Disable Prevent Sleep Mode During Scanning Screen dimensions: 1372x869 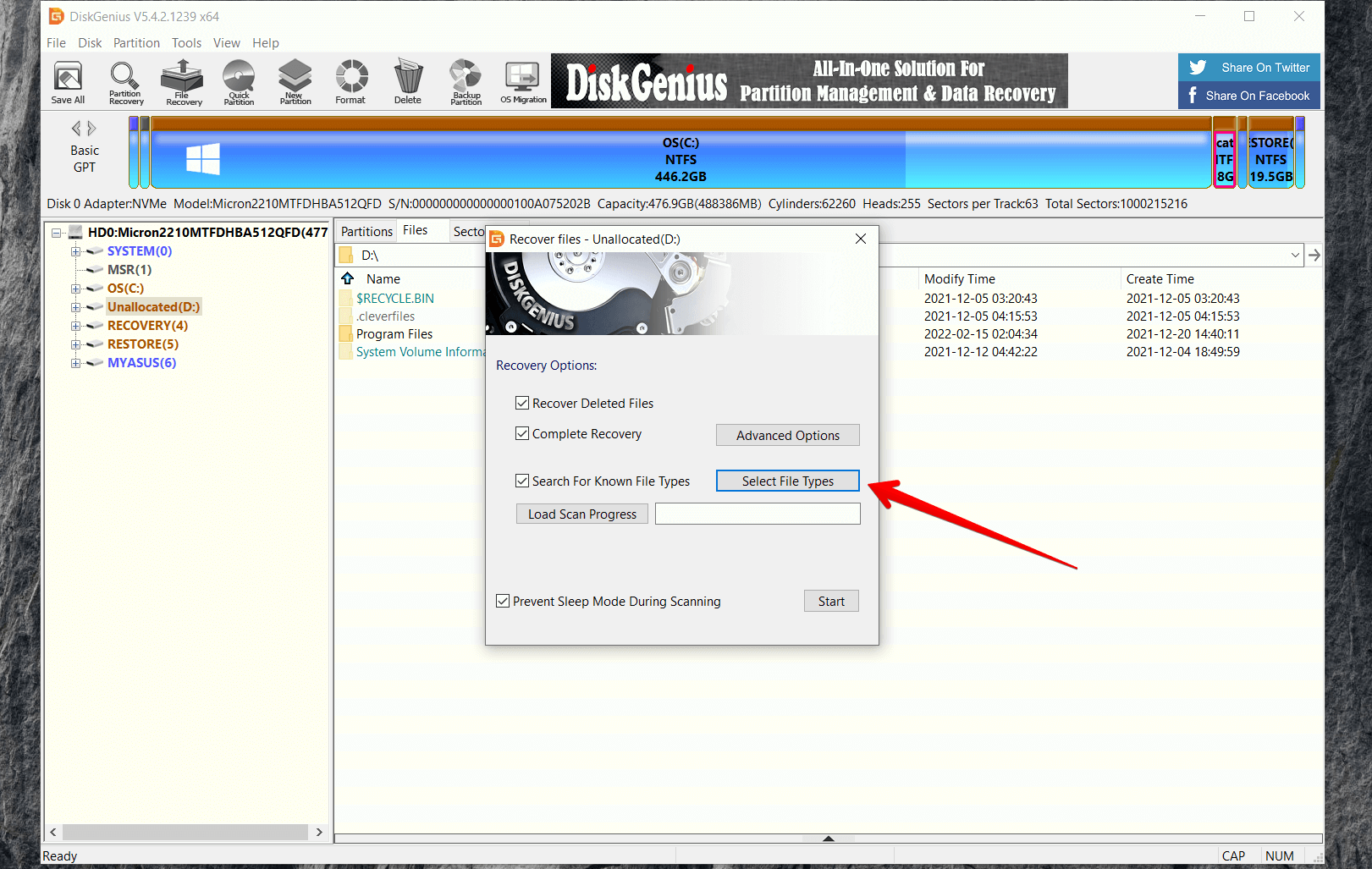click(503, 602)
